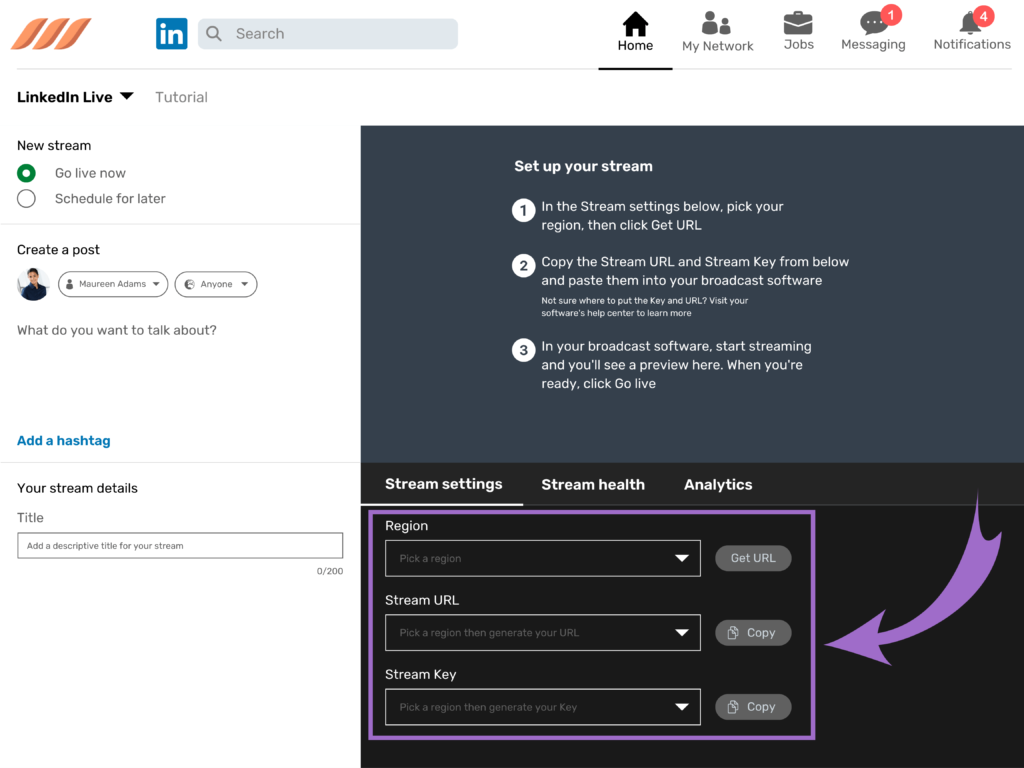
Task: Expand the Anyone visibility dropdown
Action: click(x=216, y=284)
